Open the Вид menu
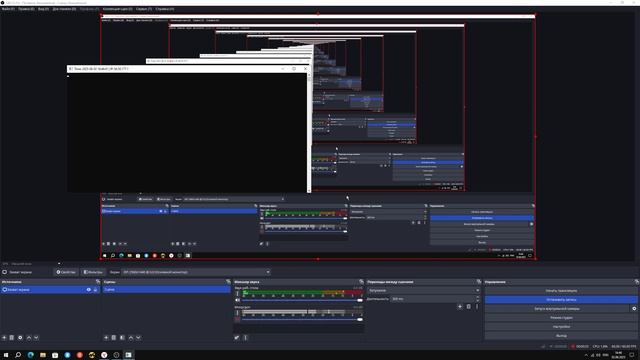The width and height of the screenshot is (640, 360). (x=43, y=9)
